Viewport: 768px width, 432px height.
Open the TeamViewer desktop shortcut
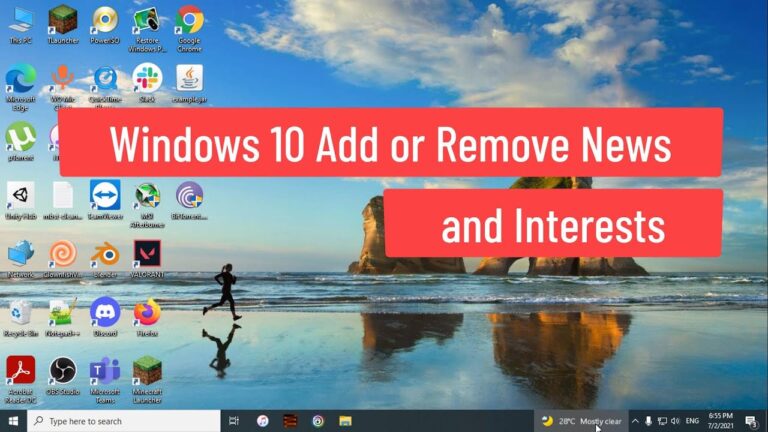[x=105, y=195]
